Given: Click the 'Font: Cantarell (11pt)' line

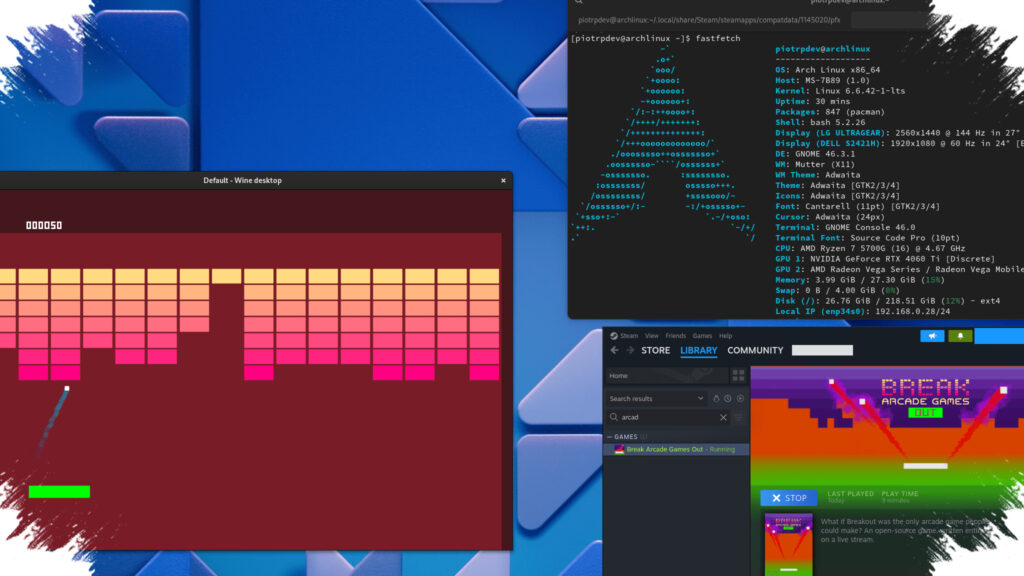Looking at the screenshot, I should 857,206.
